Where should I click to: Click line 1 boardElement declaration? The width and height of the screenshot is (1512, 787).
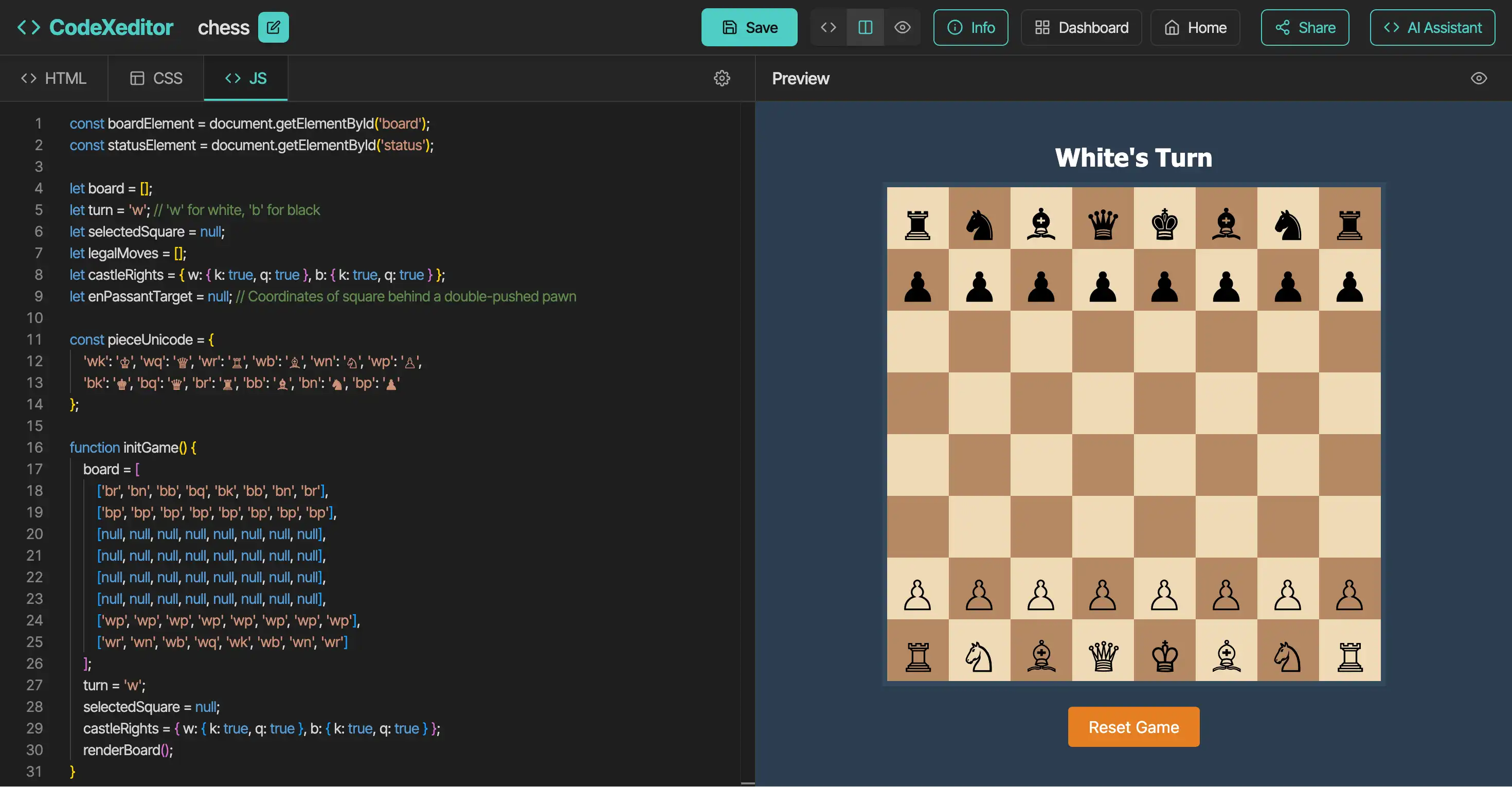coord(249,123)
